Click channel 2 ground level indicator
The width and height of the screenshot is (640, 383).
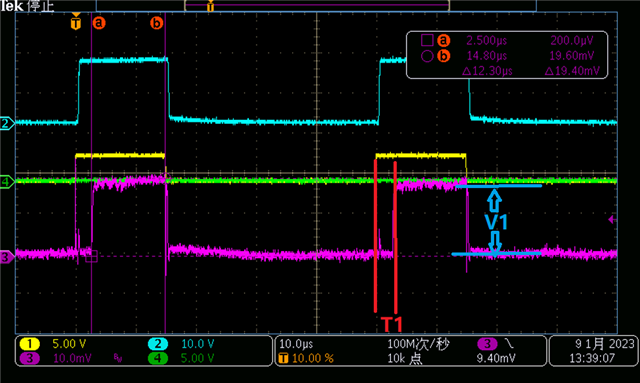point(7,123)
